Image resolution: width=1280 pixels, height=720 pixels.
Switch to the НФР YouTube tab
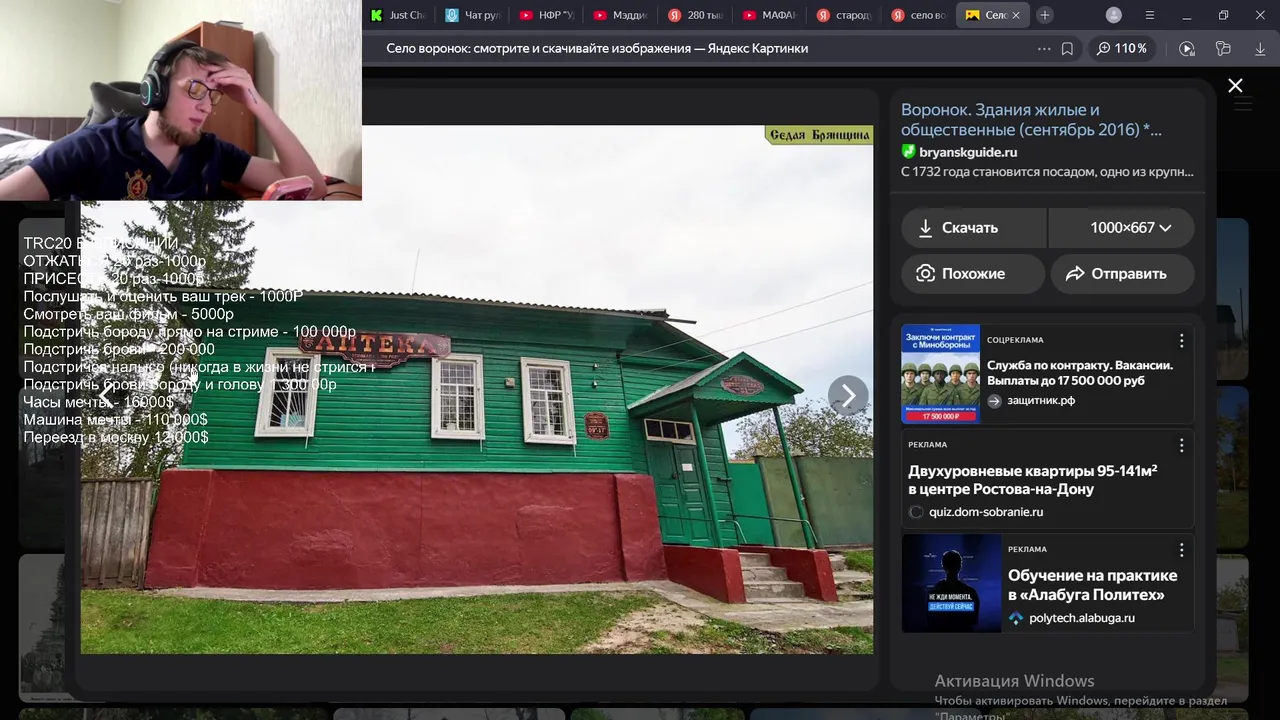(548, 15)
